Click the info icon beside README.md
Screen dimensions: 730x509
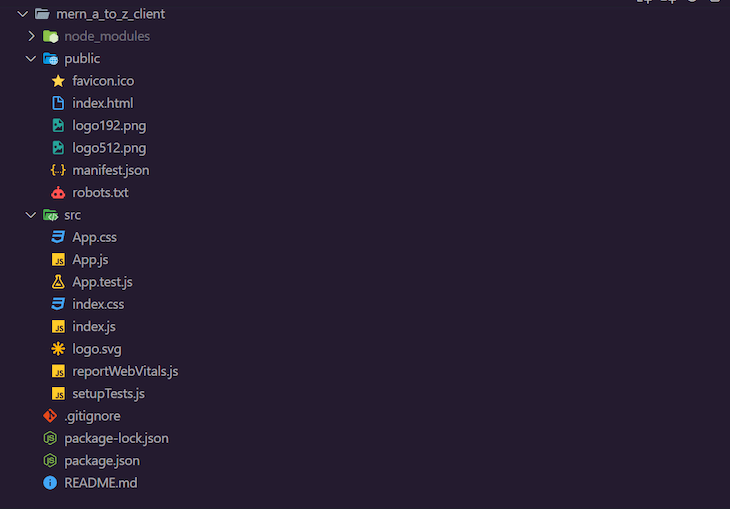50,483
